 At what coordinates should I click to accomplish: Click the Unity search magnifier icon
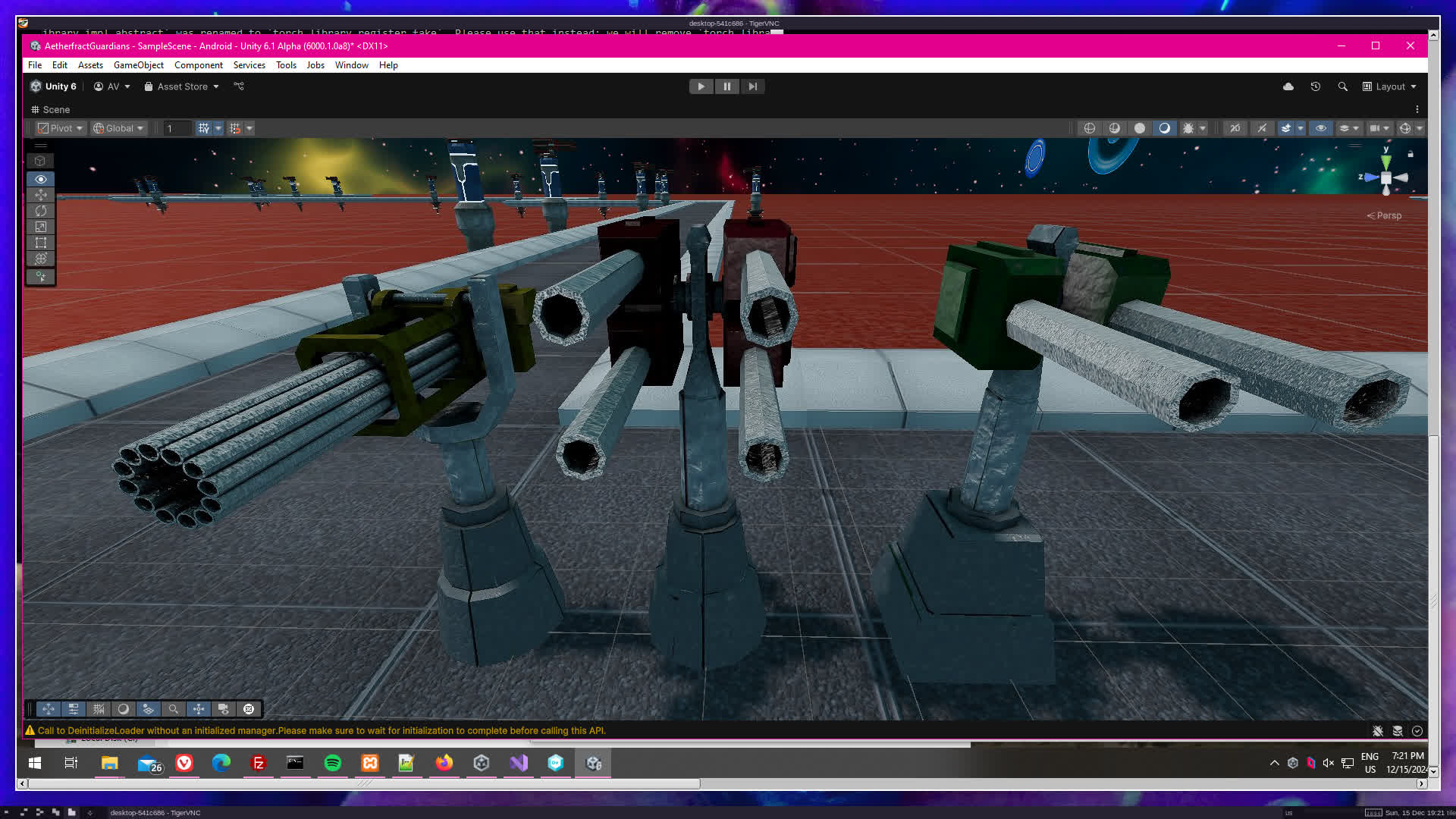point(1342,86)
